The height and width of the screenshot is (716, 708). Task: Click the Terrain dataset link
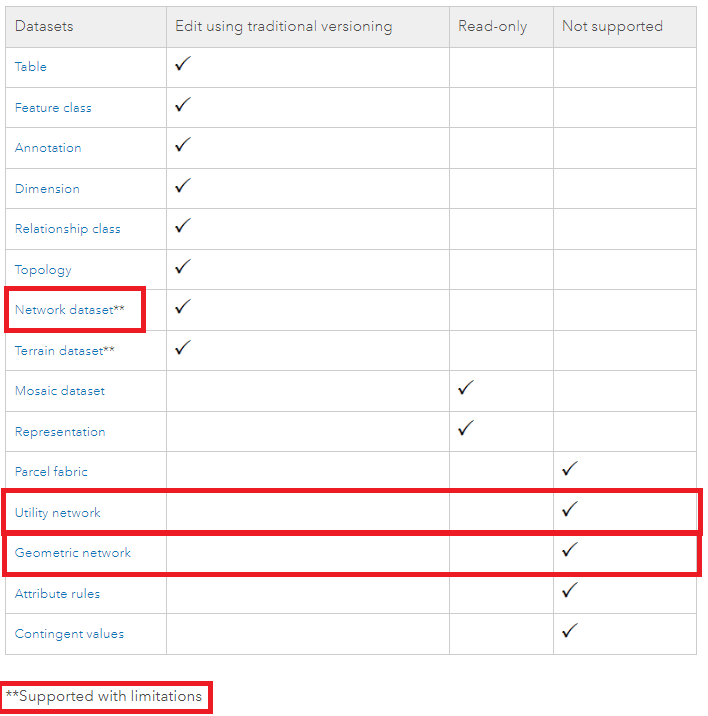pos(59,351)
